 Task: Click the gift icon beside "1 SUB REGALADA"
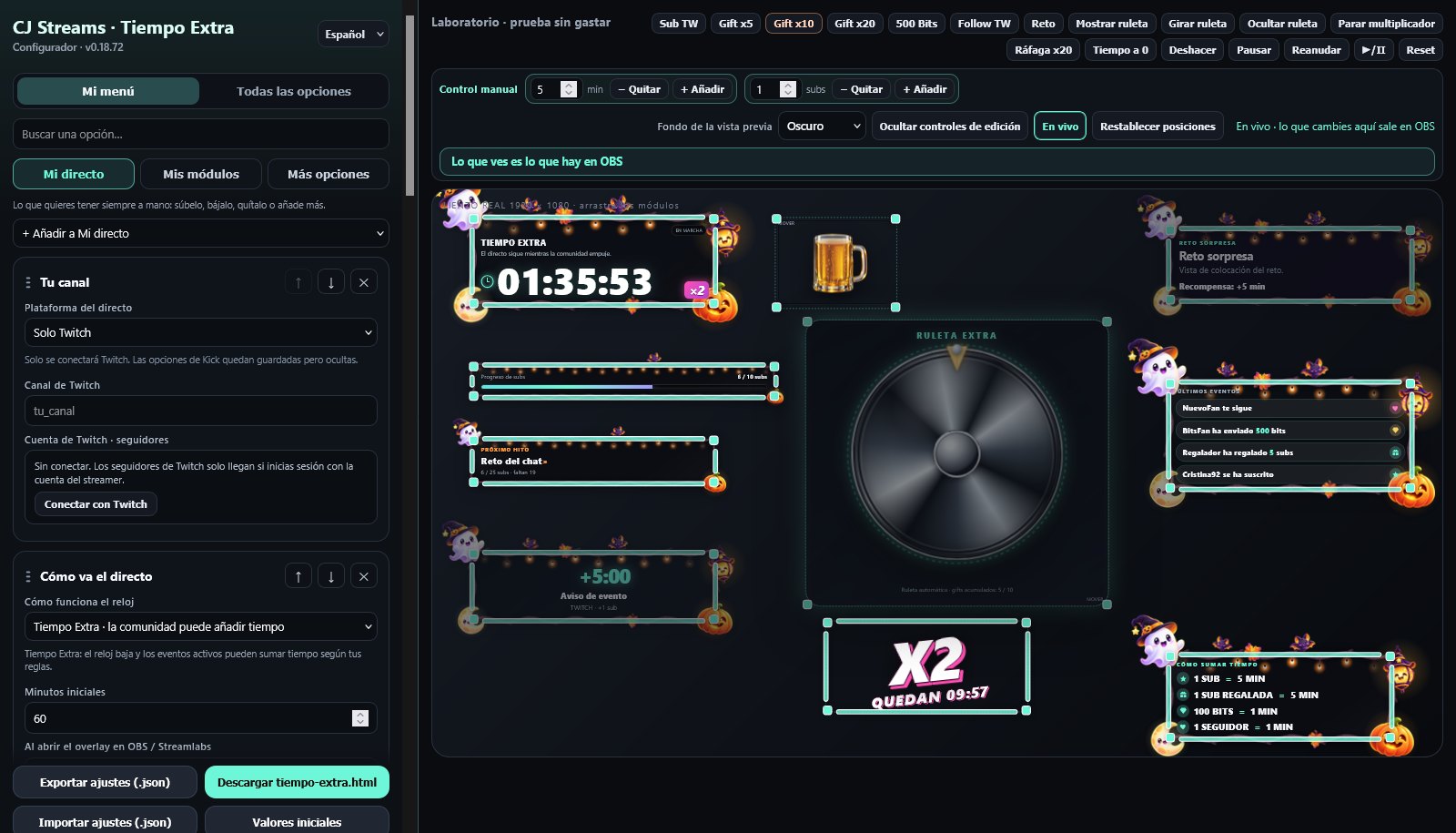(1183, 695)
